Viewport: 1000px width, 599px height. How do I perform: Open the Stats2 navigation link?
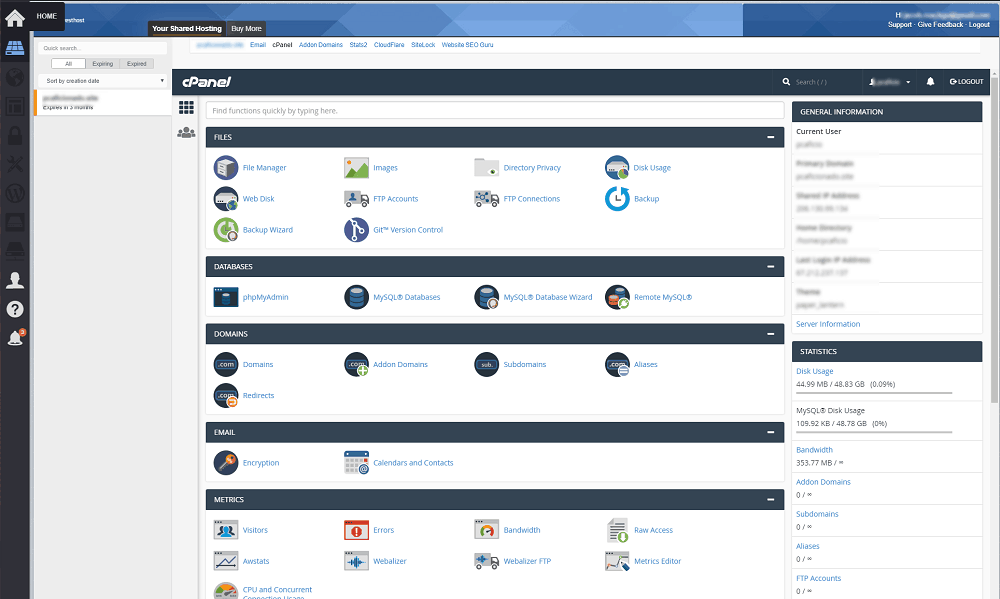358,45
